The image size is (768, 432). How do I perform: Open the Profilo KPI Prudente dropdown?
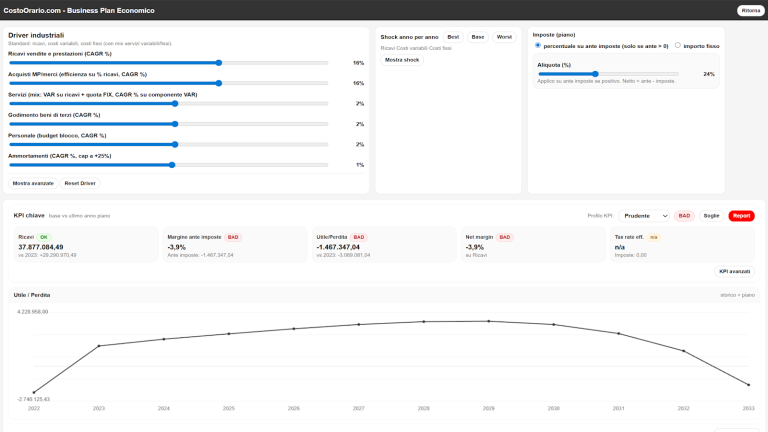pyautogui.click(x=644, y=215)
